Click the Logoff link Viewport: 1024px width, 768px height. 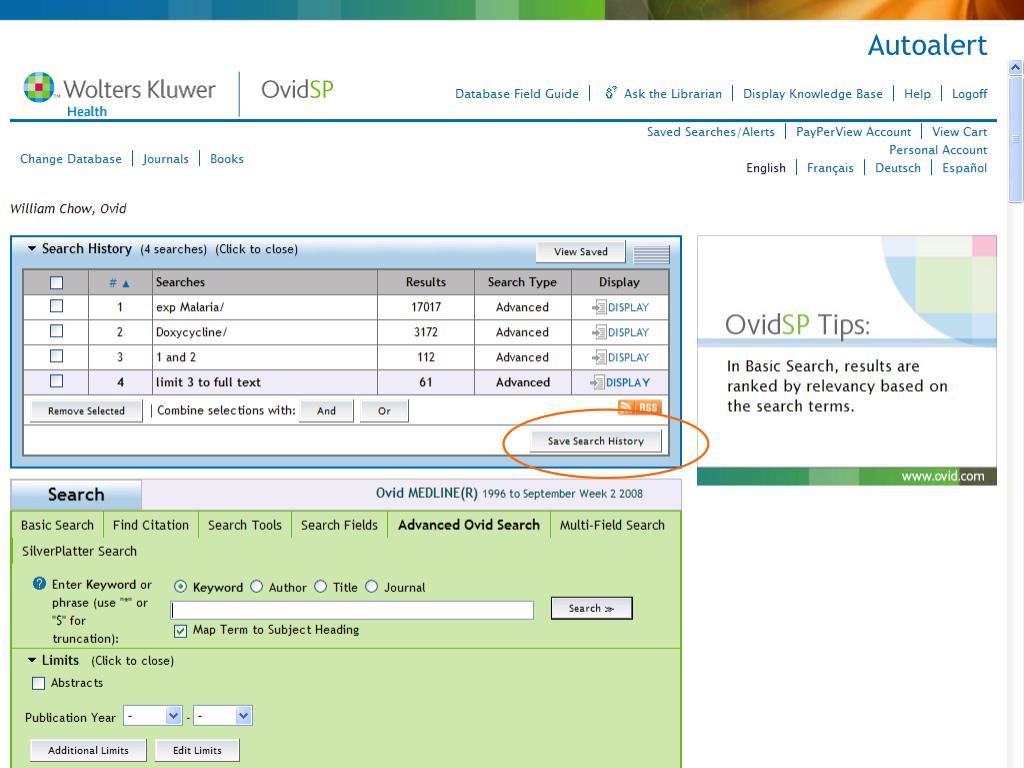(x=969, y=93)
